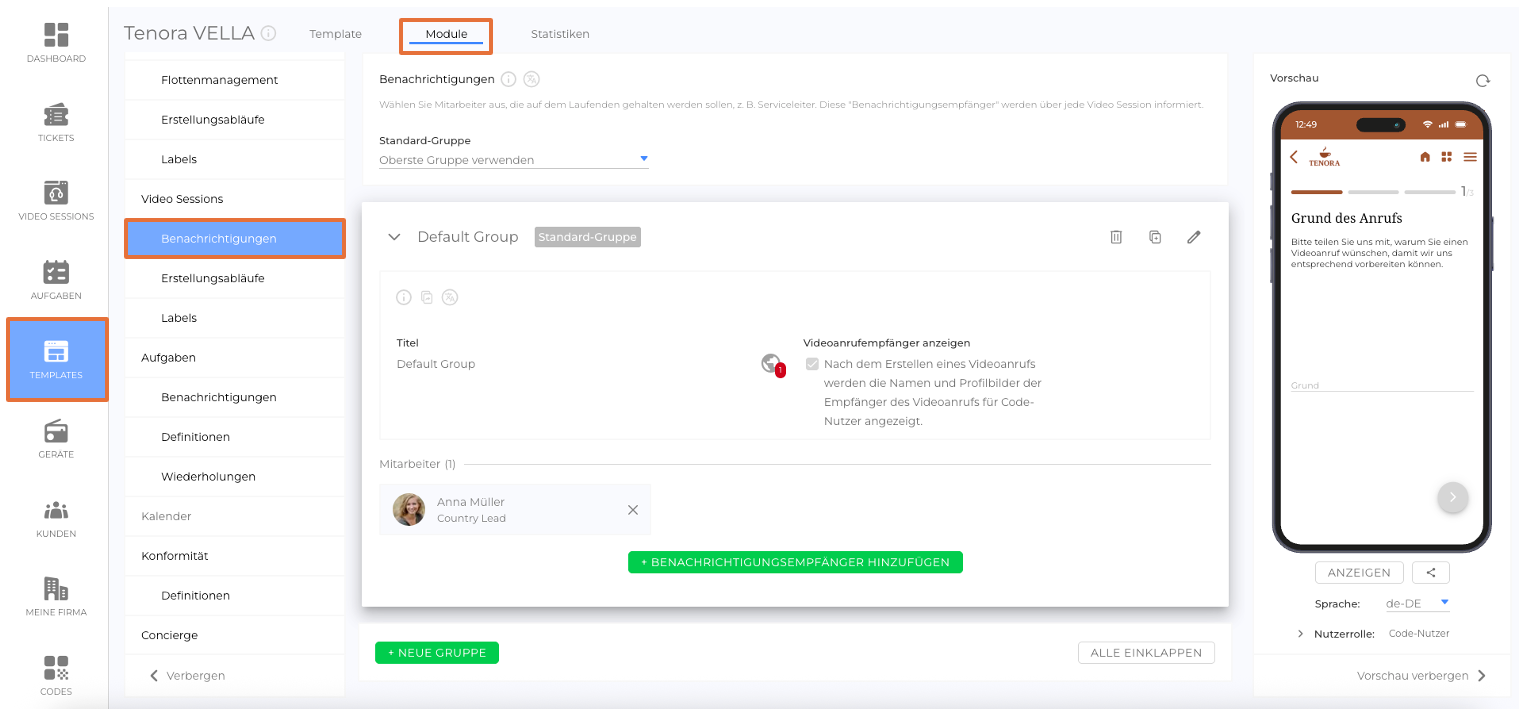The height and width of the screenshot is (710, 1519).
Task: Click the share icon below the preview
Action: click(1431, 572)
